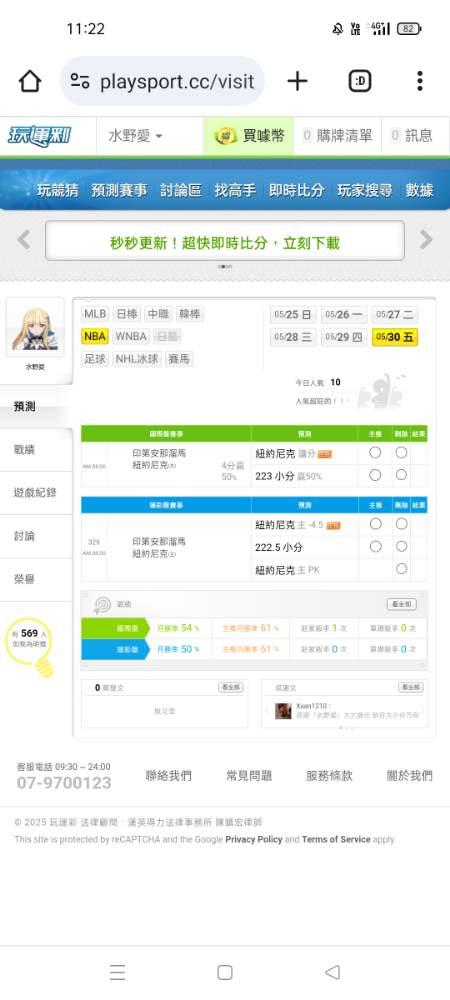Image resolution: width=450 pixels, height=1000 pixels.
Task: Show the next banner with right arrow
Action: coord(426,240)
